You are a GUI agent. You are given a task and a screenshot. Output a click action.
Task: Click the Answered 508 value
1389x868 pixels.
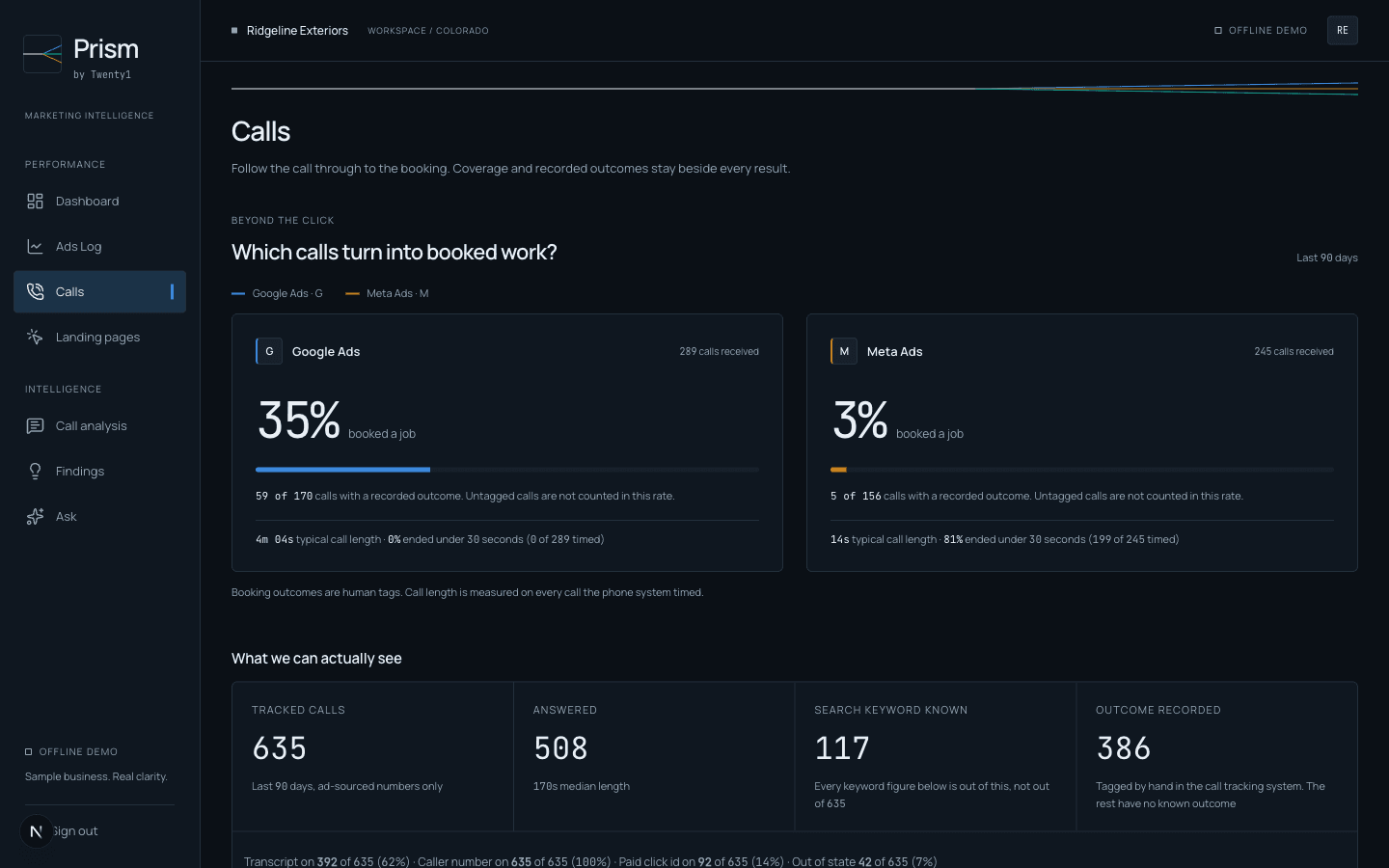point(560,748)
